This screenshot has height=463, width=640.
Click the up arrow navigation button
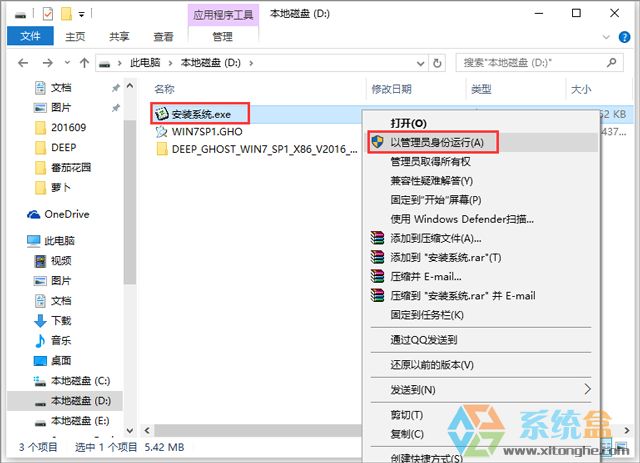pos(83,62)
